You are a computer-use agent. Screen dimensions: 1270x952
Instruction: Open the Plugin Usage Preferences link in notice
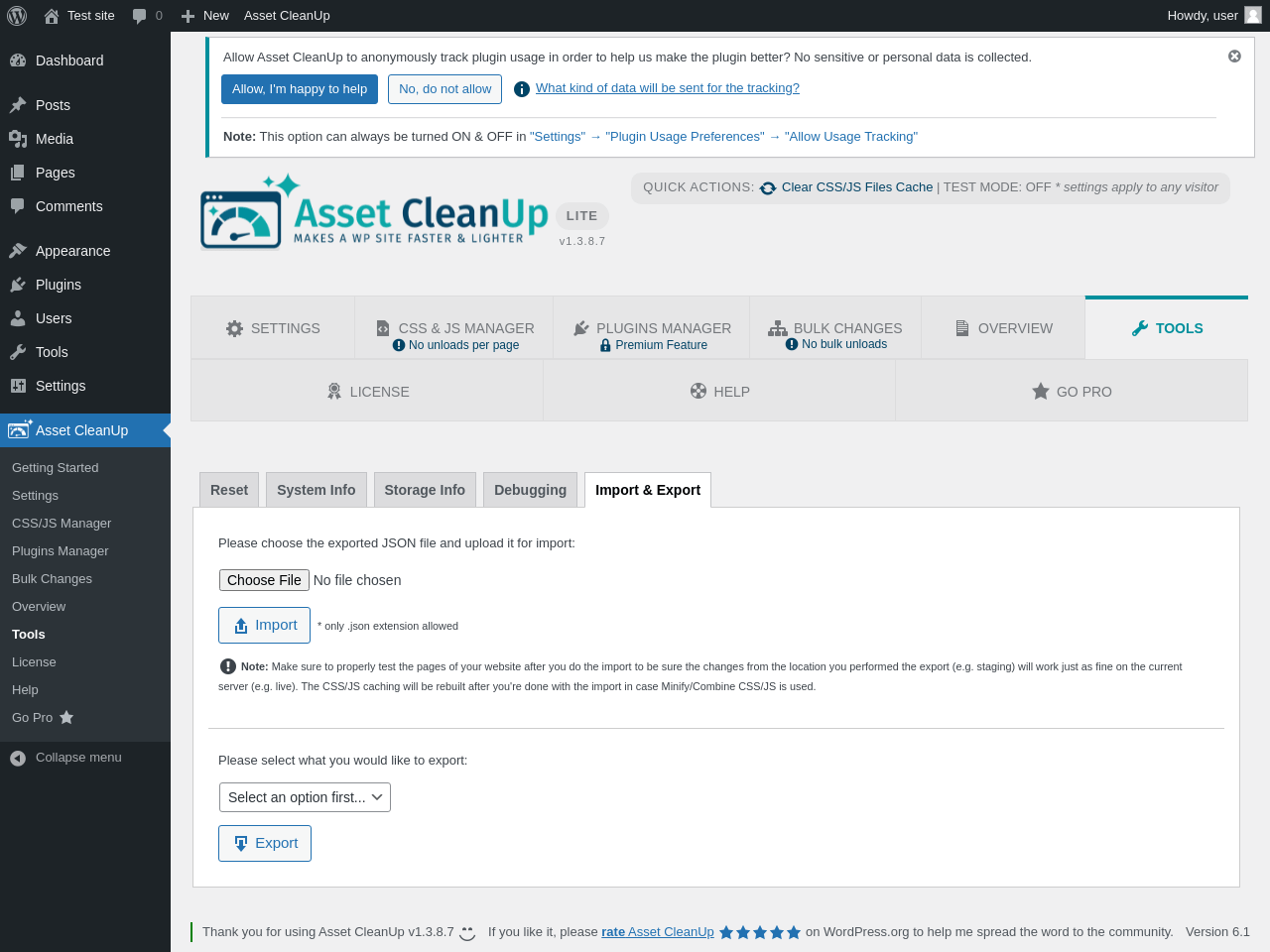point(686,137)
